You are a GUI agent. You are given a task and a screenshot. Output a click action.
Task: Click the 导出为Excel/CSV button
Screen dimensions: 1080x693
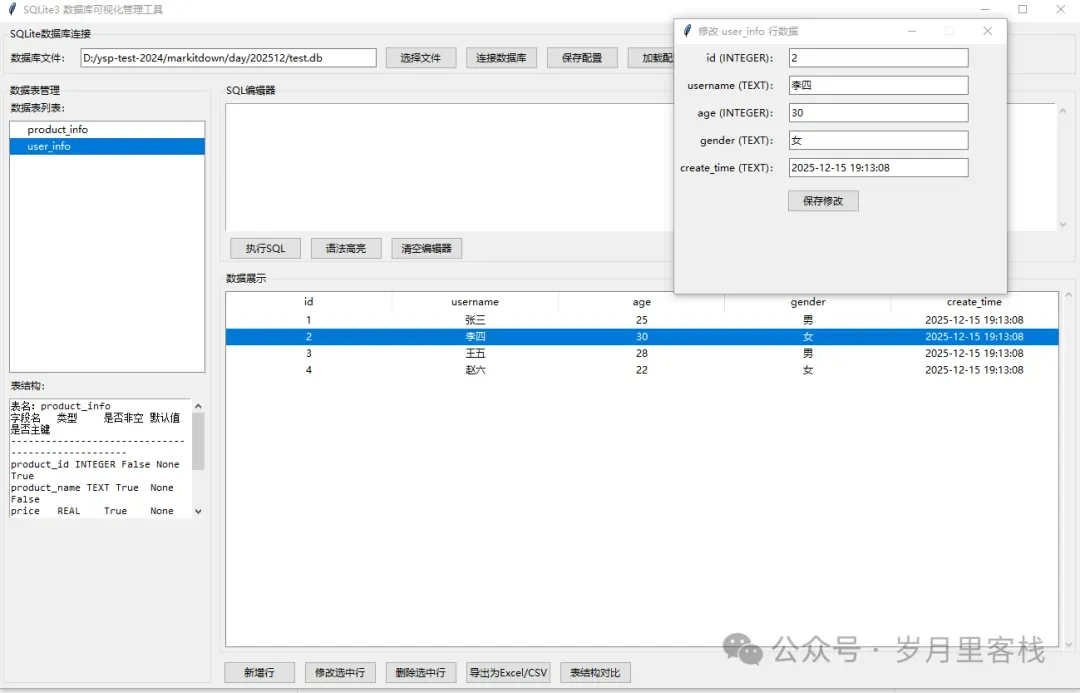click(508, 672)
